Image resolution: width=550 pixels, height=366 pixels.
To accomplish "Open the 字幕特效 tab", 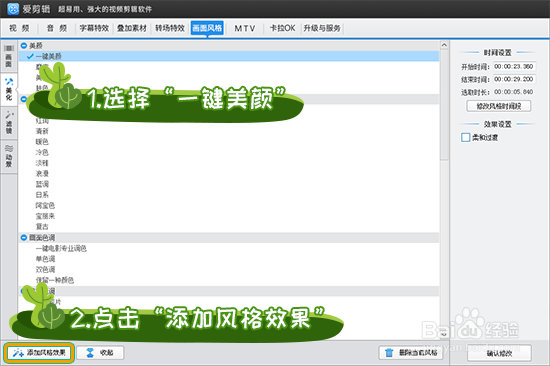I will 94,28.
